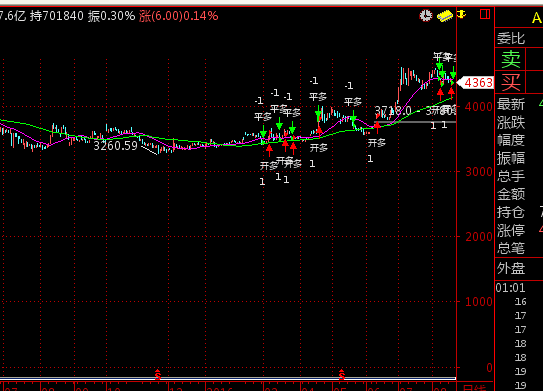Image resolution: width=543 pixels, height=391 pixels.
Task: Click the 金额 amount label
Action: tap(511, 194)
